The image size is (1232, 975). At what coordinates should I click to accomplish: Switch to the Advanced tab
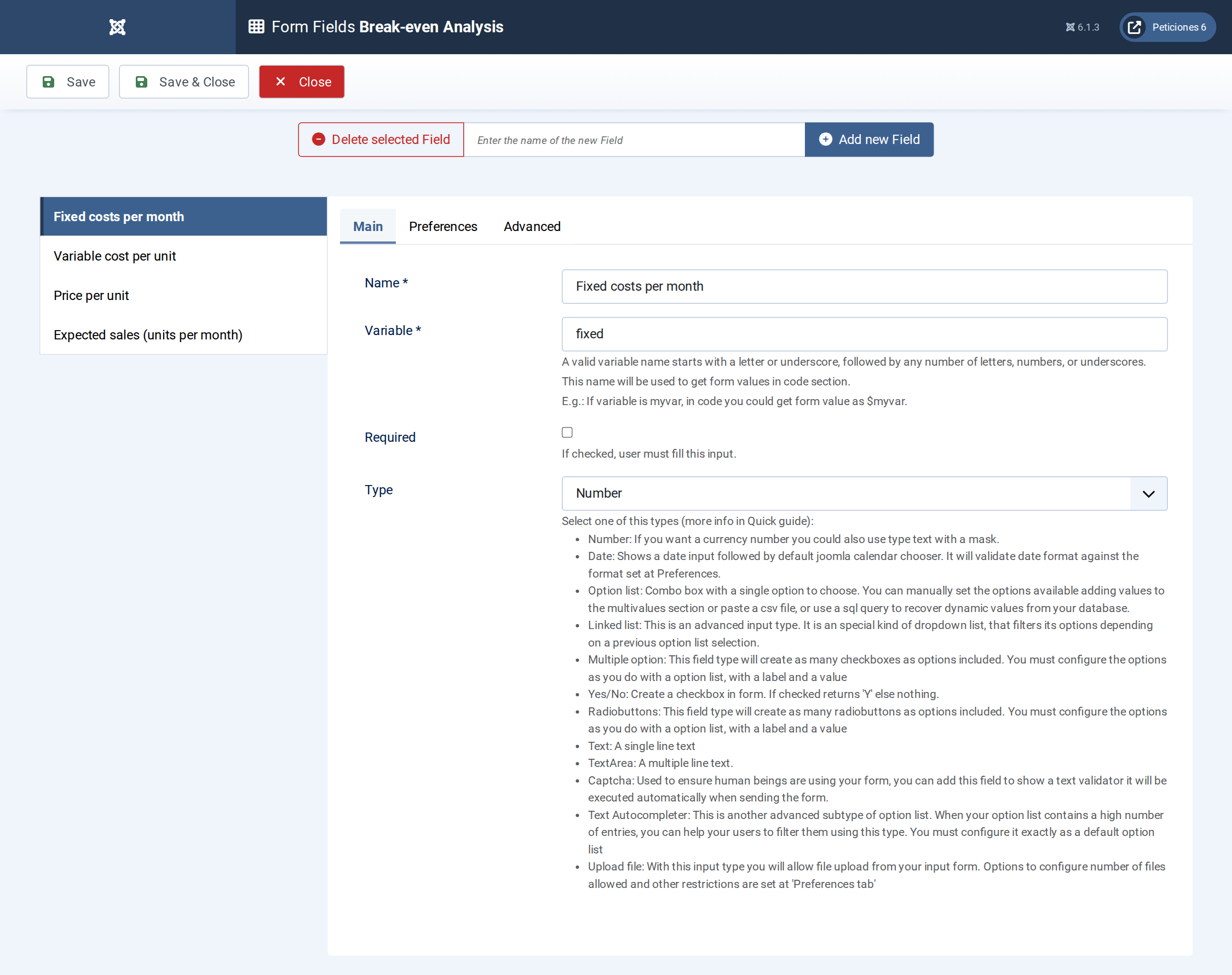tap(532, 226)
